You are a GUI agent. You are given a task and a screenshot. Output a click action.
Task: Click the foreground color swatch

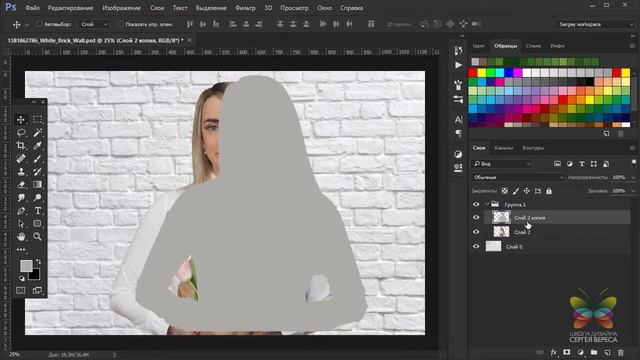click(x=26, y=266)
